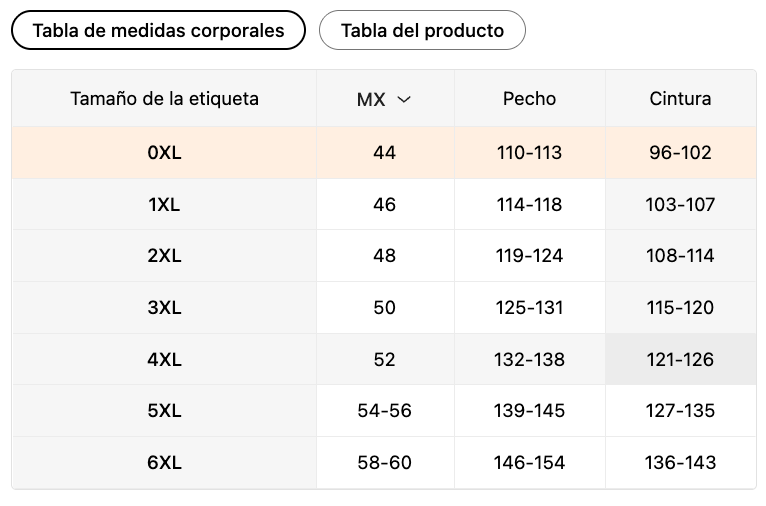Open the MX size region dropdown chevron
The width and height of the screenshot is (766, 506).
pyautogui.click(x=404, y=99)
